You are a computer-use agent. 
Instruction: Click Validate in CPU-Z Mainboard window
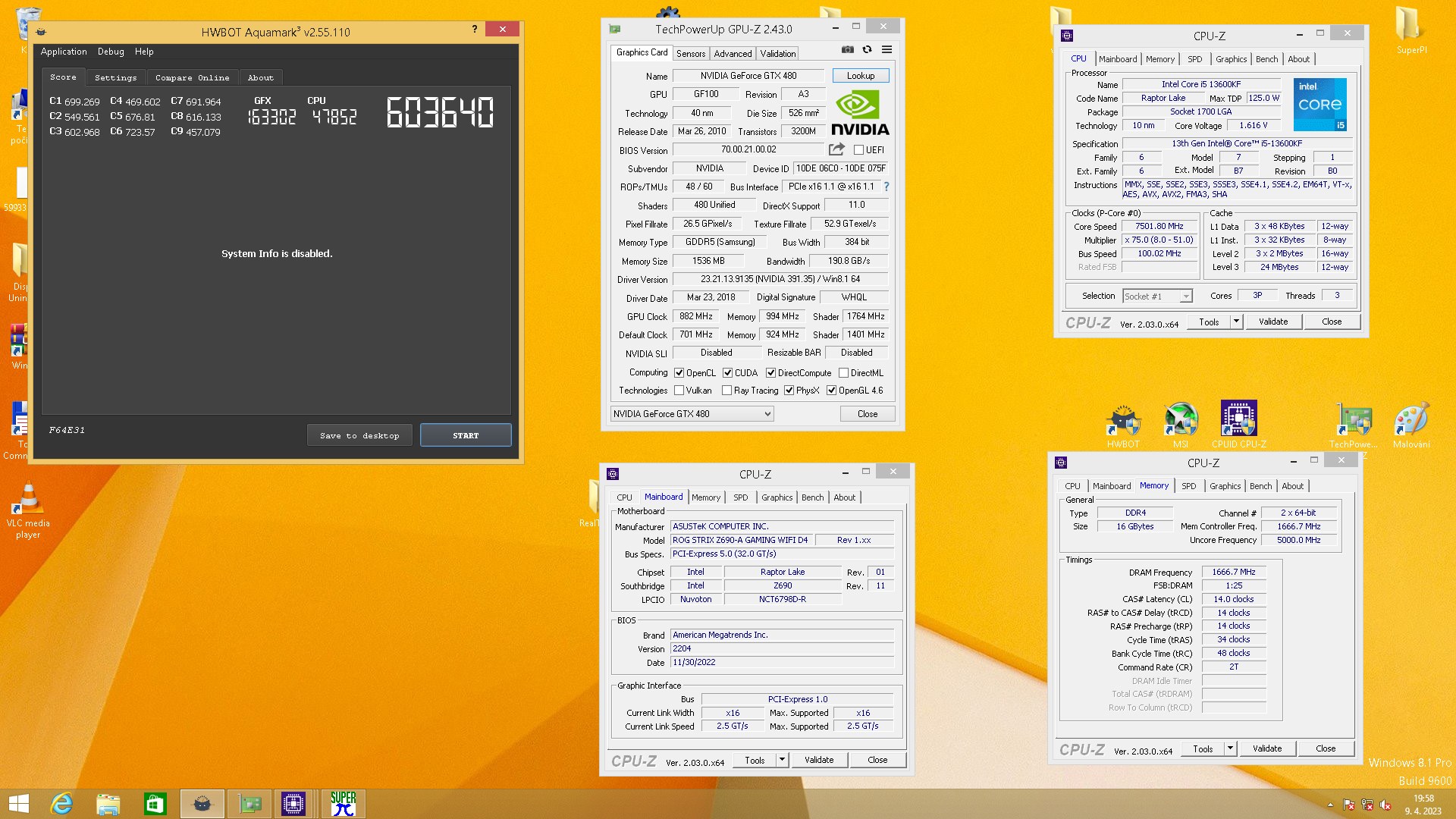click(x=819, y=760)
